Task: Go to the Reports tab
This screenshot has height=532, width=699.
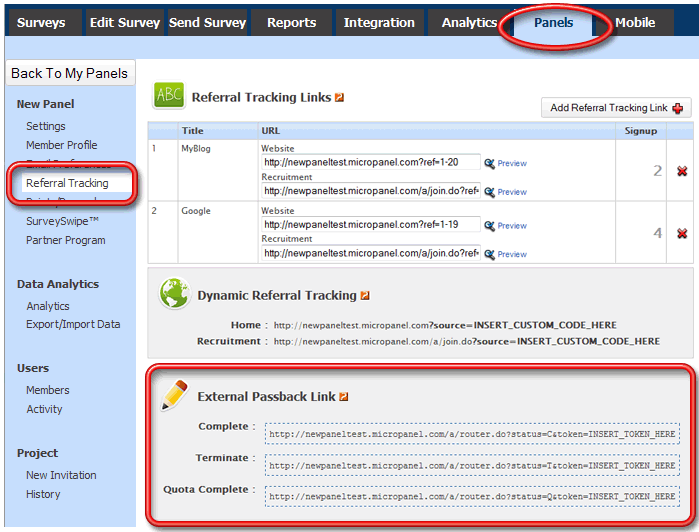Action: click(x=292, y=22)
